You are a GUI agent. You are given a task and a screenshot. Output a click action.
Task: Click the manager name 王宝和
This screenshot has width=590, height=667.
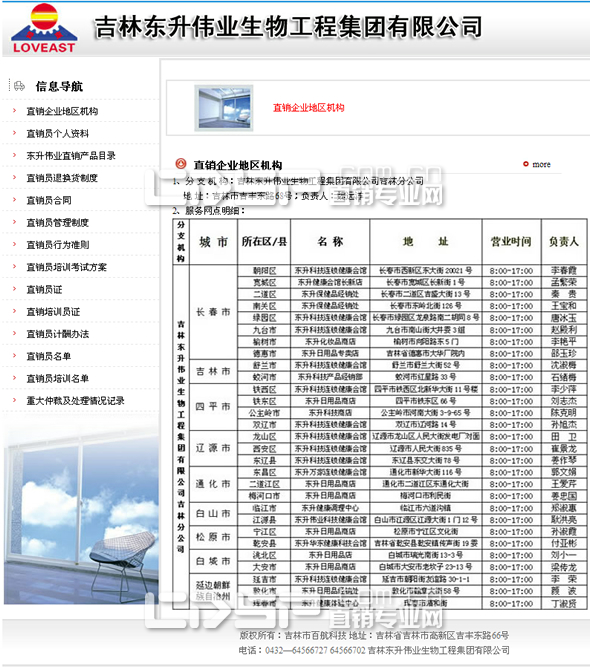tap(564, 305)
